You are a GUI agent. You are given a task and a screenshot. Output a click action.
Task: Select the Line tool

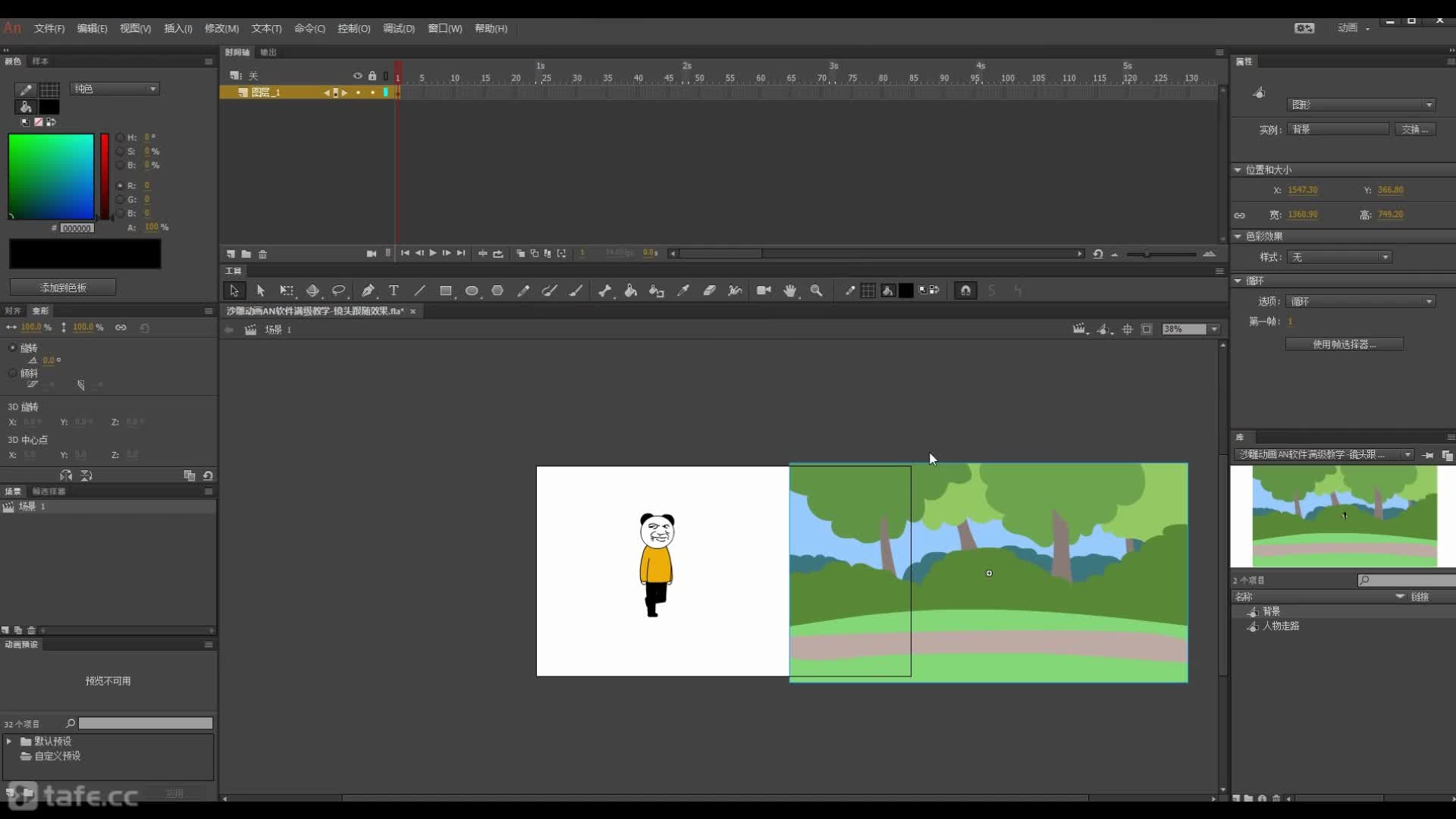click(x=419, y=291)
